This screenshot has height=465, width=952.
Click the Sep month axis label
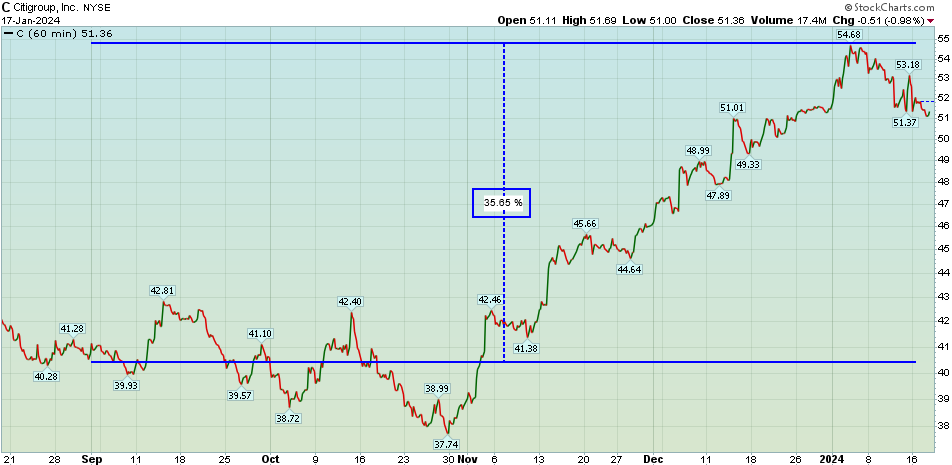pos(91,459)
